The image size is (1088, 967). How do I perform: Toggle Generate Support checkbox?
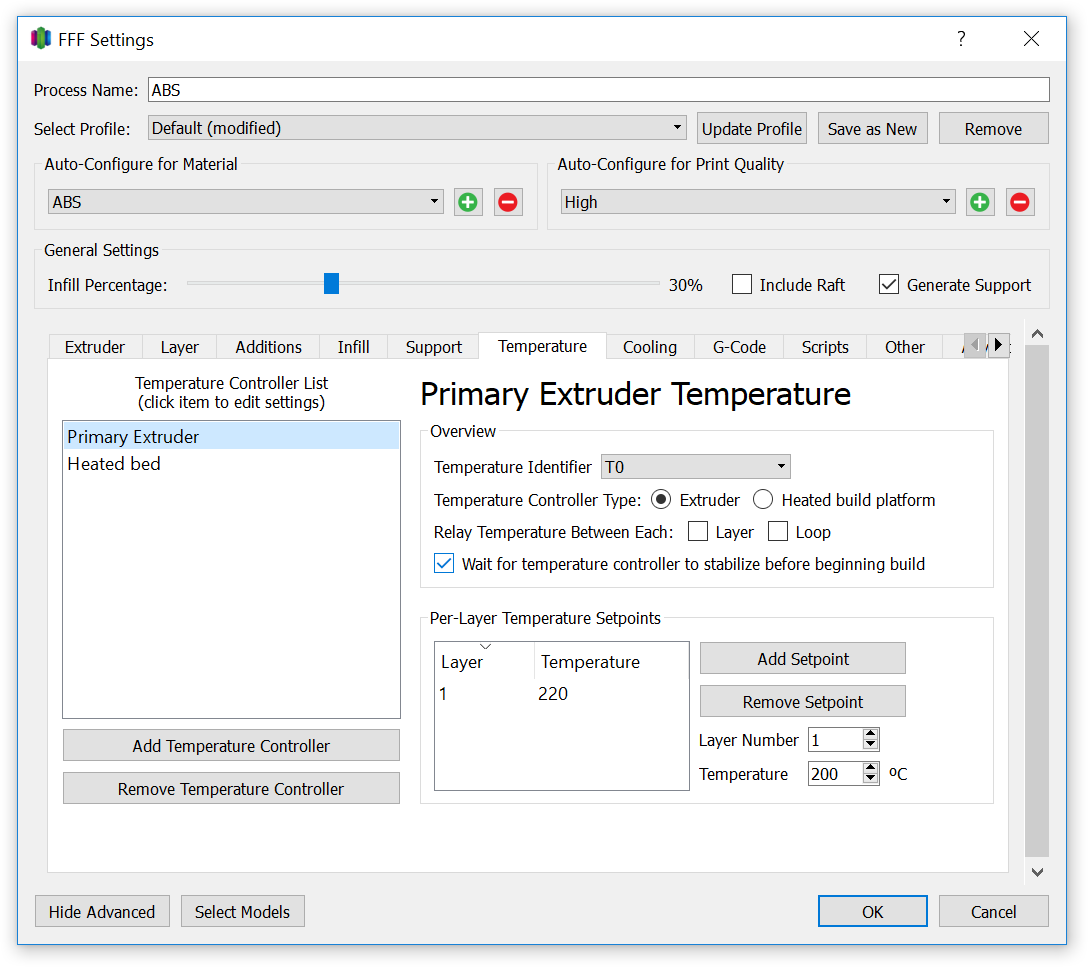pos(889,284)
